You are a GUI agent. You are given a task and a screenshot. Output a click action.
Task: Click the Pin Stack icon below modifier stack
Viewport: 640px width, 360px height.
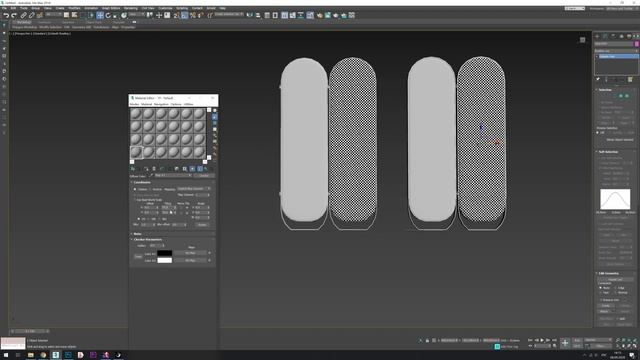(598, 79)
